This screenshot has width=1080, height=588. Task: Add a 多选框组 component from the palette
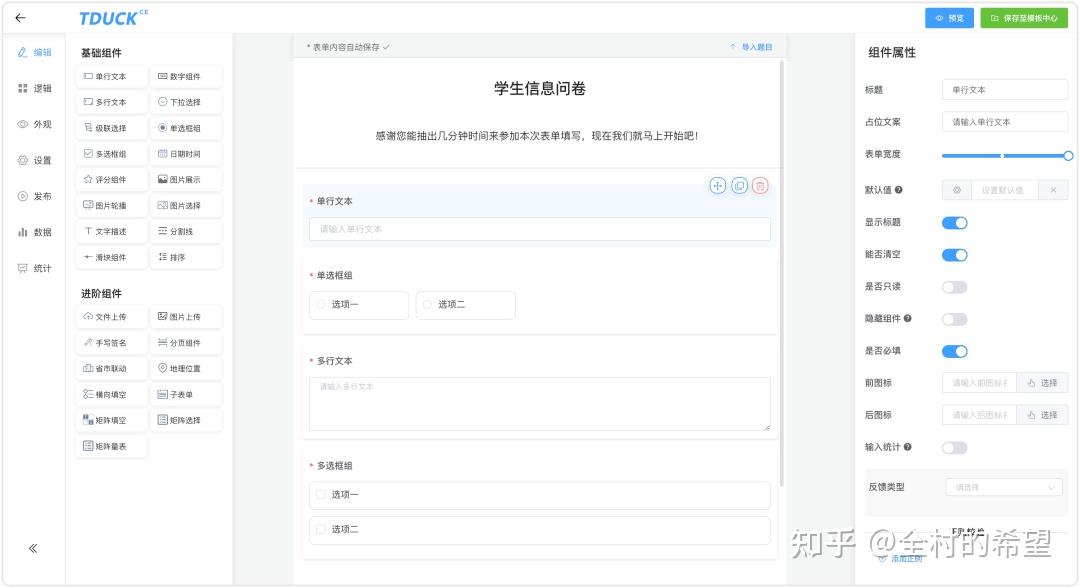point(112,154)
